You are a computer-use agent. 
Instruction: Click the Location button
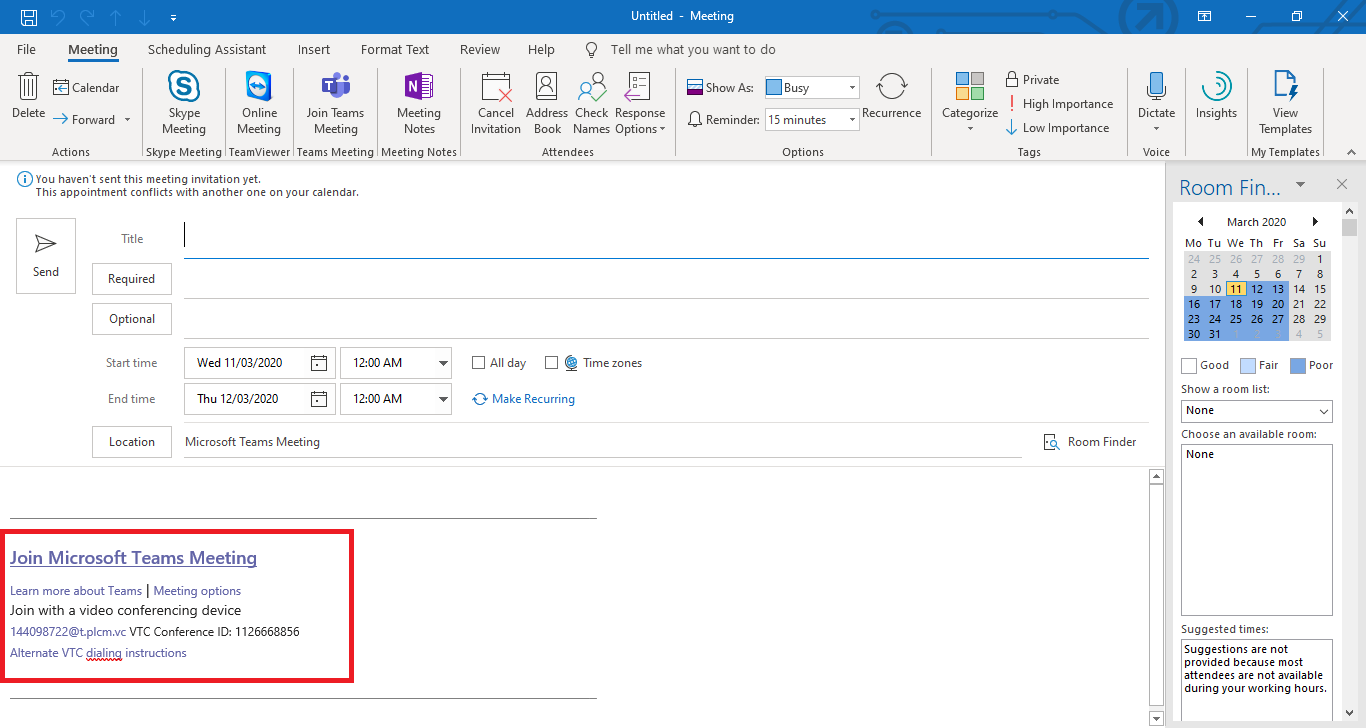[132, 442]
